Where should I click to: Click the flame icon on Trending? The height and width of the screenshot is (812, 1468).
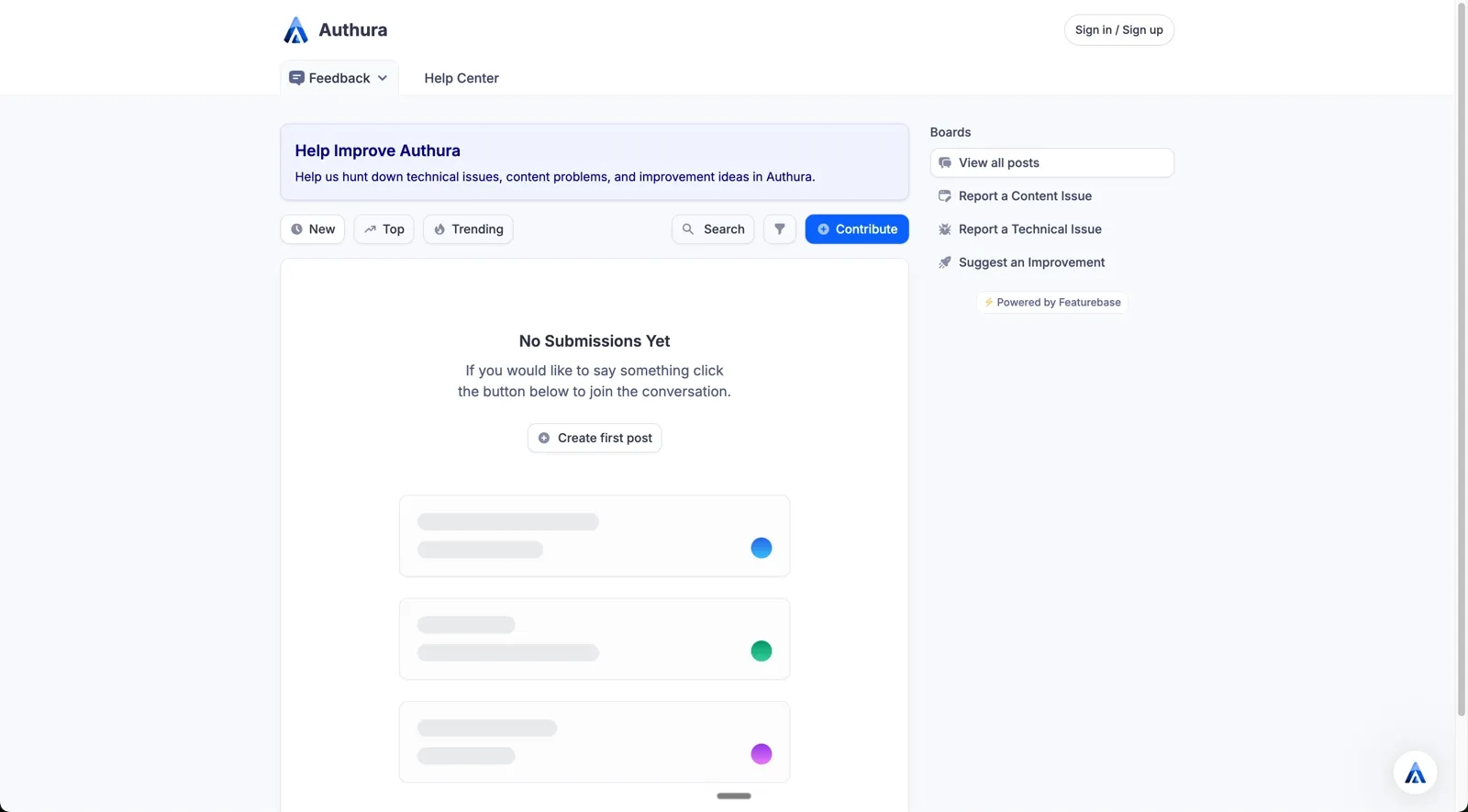point(439,229)
